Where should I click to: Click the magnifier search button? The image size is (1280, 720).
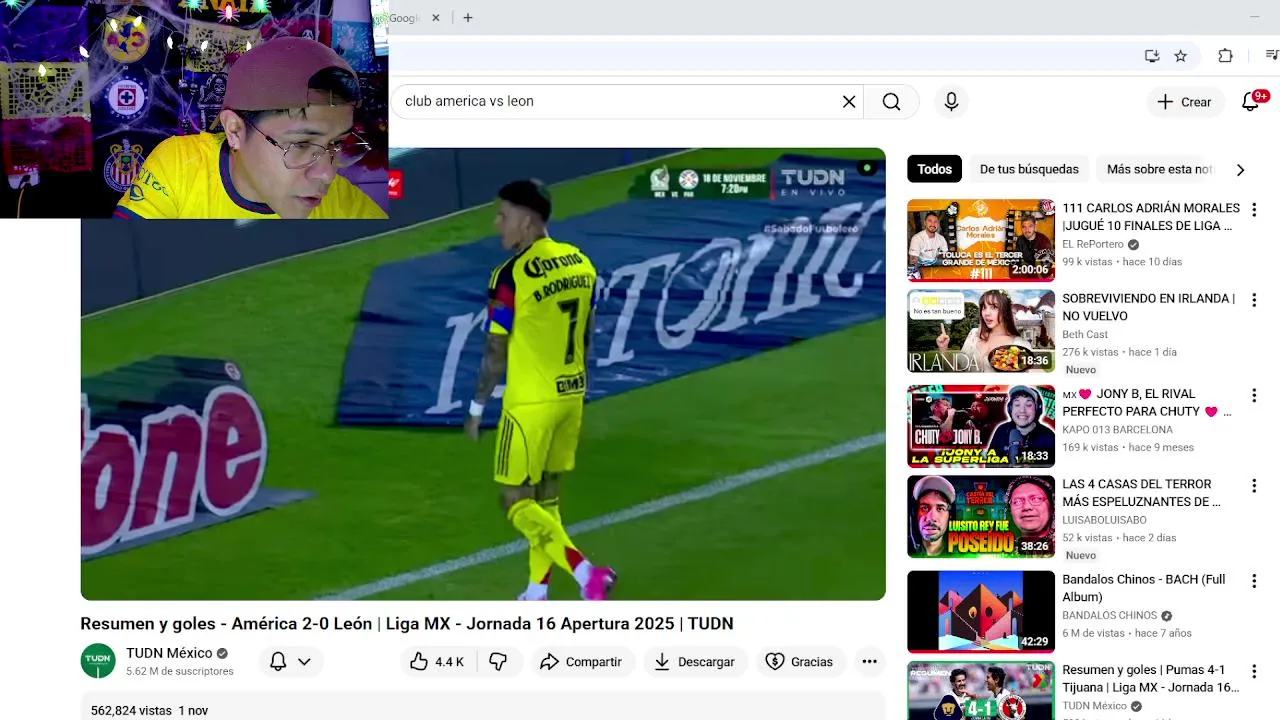pos(891,102)
